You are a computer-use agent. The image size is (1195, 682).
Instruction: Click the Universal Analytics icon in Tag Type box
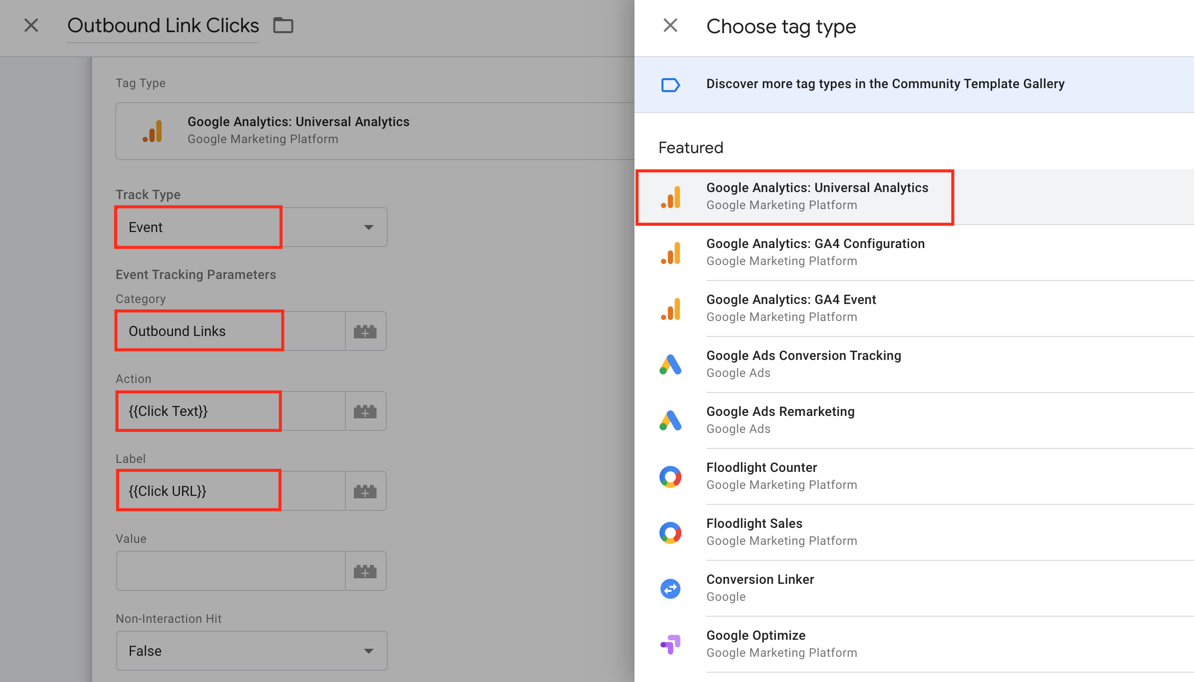152,131
